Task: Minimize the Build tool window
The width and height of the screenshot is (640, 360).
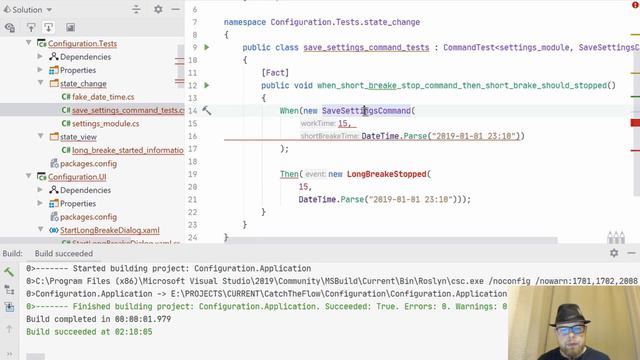Action: [x=631, y=253]
